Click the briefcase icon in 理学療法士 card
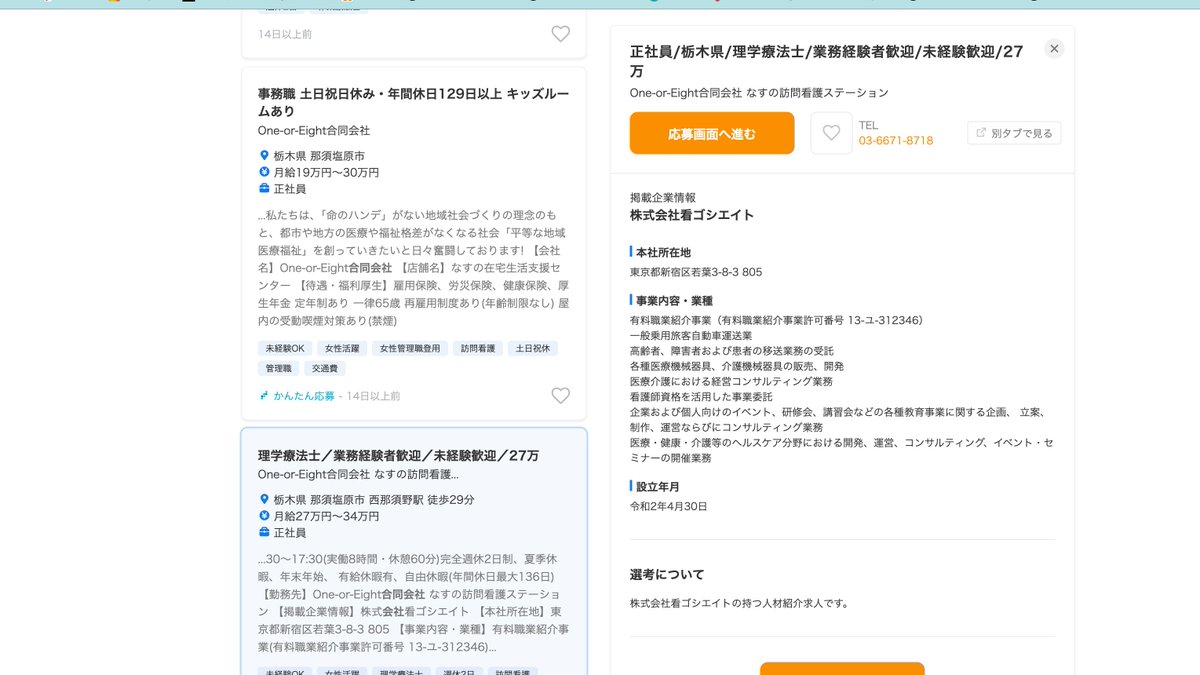Image resolution: width=1200 pixels, height=675 pixels. 265,532
